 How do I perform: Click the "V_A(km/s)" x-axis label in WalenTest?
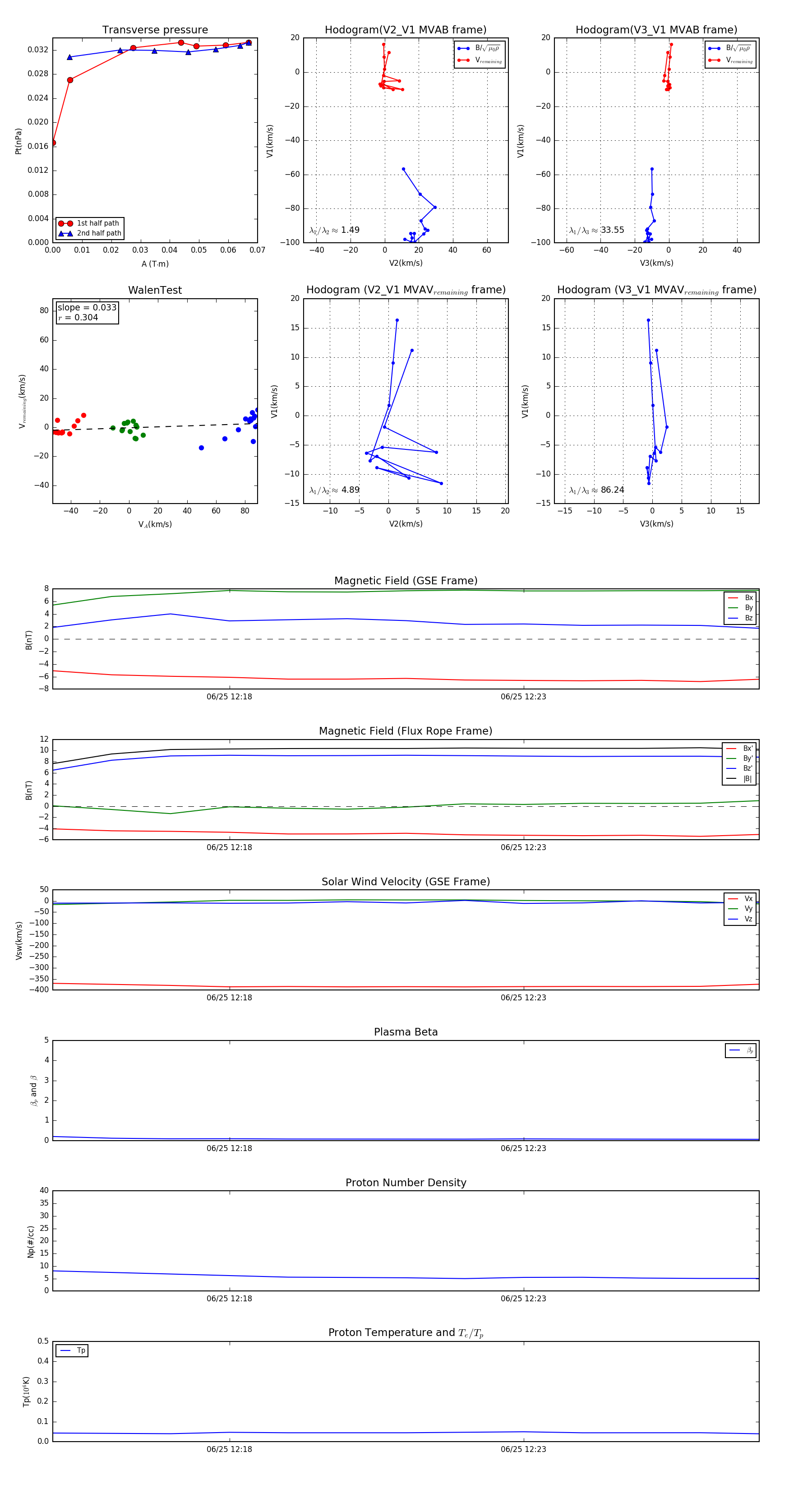[155, 524]
